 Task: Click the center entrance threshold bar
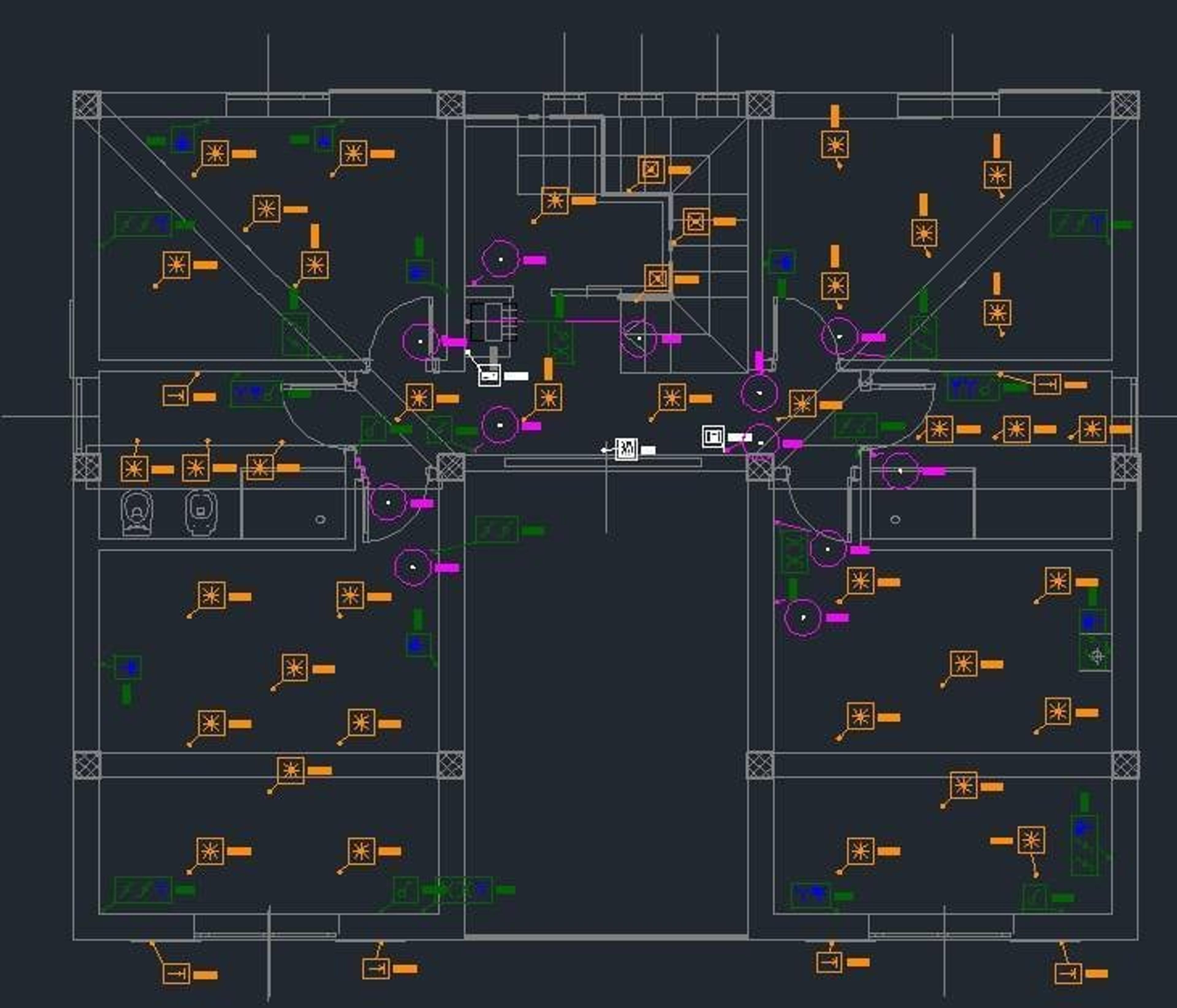click(603, 463)
